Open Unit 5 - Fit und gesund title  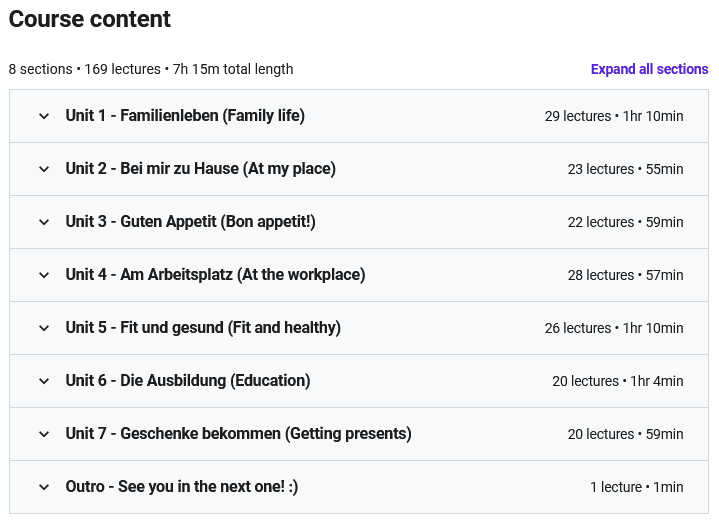[203, 328]
